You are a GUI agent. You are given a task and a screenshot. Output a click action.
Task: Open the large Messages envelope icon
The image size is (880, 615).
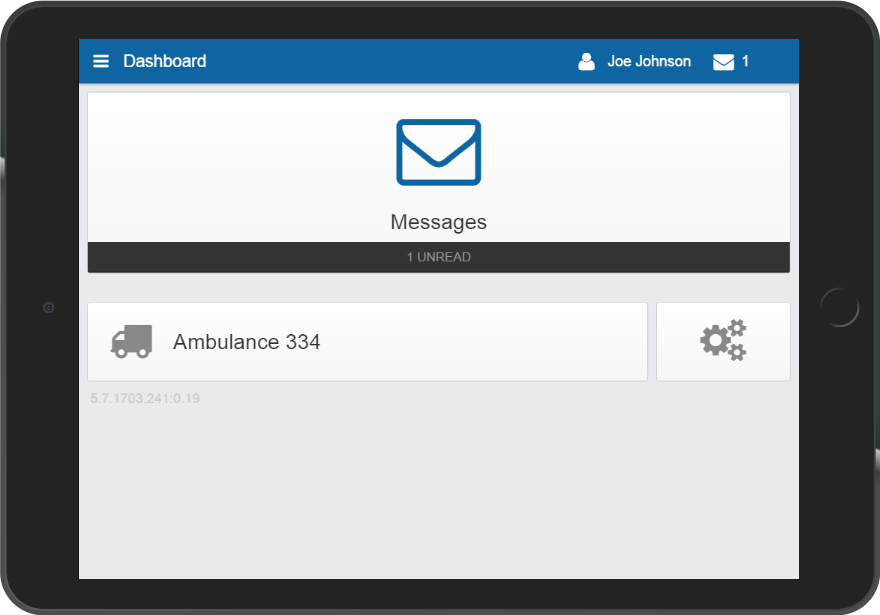[439, 152]
